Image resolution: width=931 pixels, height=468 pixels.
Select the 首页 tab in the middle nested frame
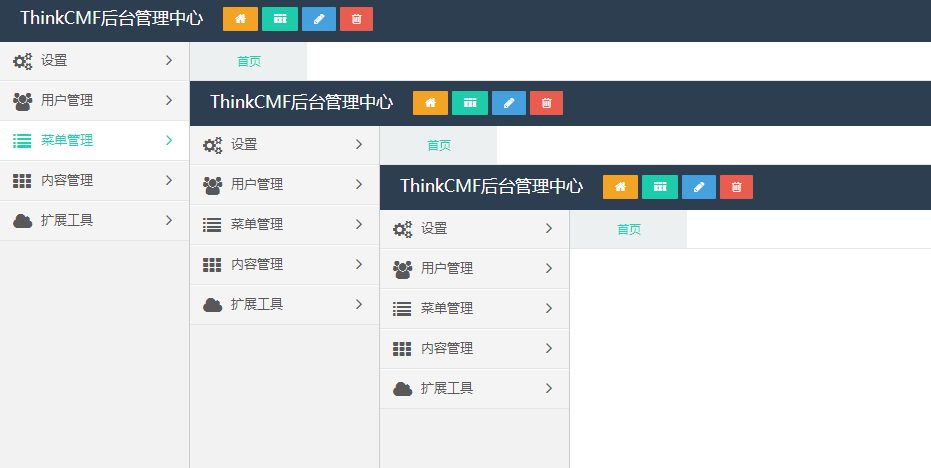pyautogui.click(x=438, y=146)
